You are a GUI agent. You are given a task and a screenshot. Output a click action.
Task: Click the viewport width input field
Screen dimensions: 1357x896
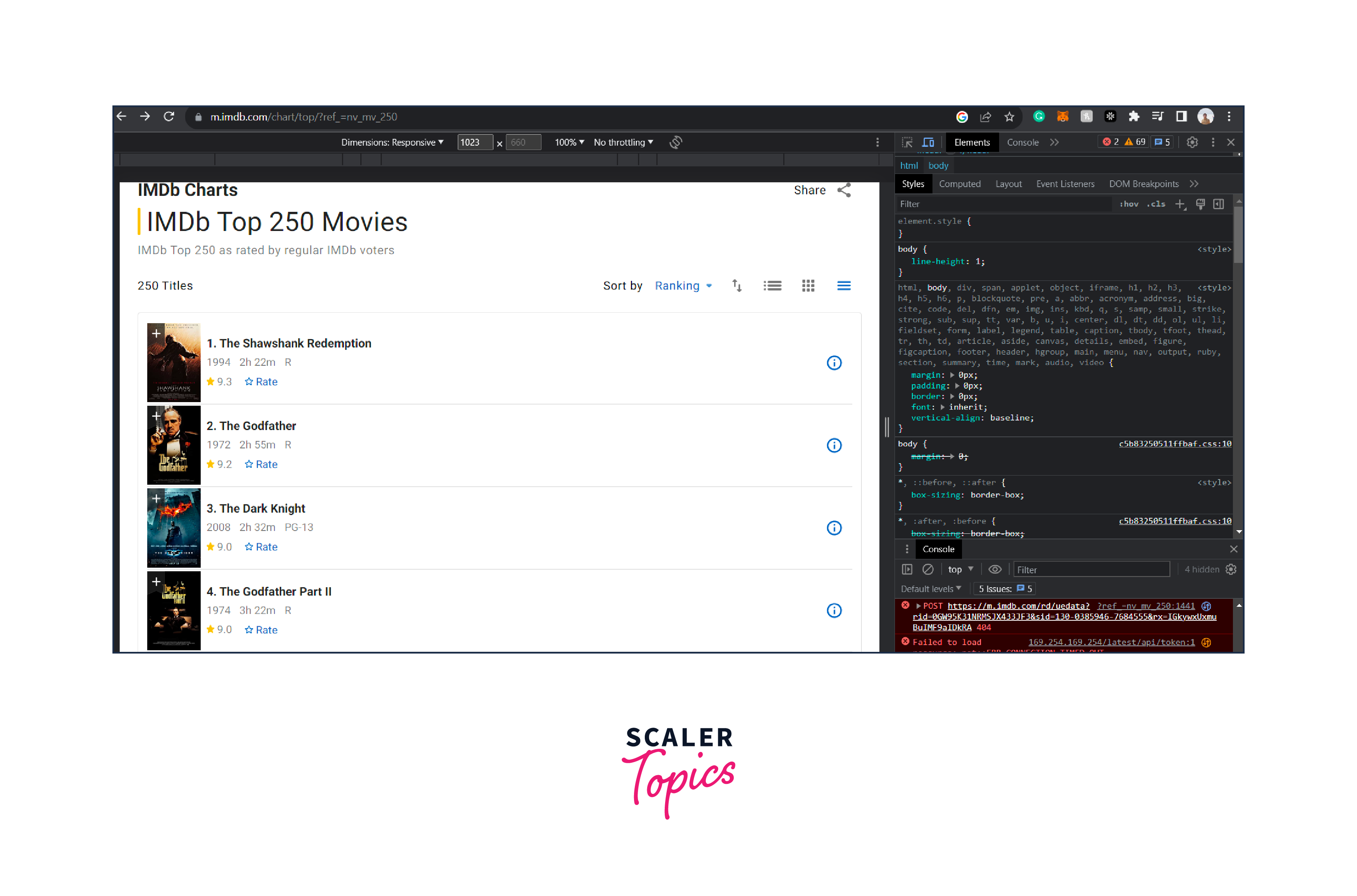click(x=474, y=142)
